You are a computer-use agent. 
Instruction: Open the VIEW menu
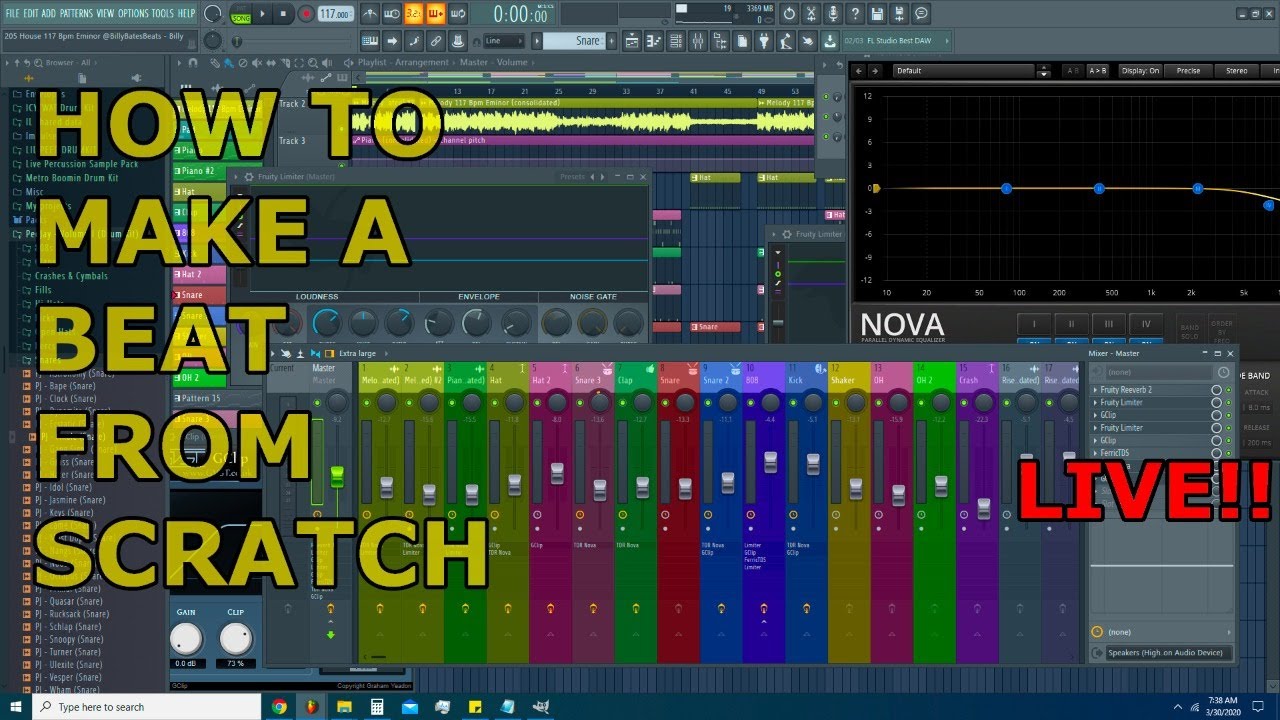(x=105, y=14)
